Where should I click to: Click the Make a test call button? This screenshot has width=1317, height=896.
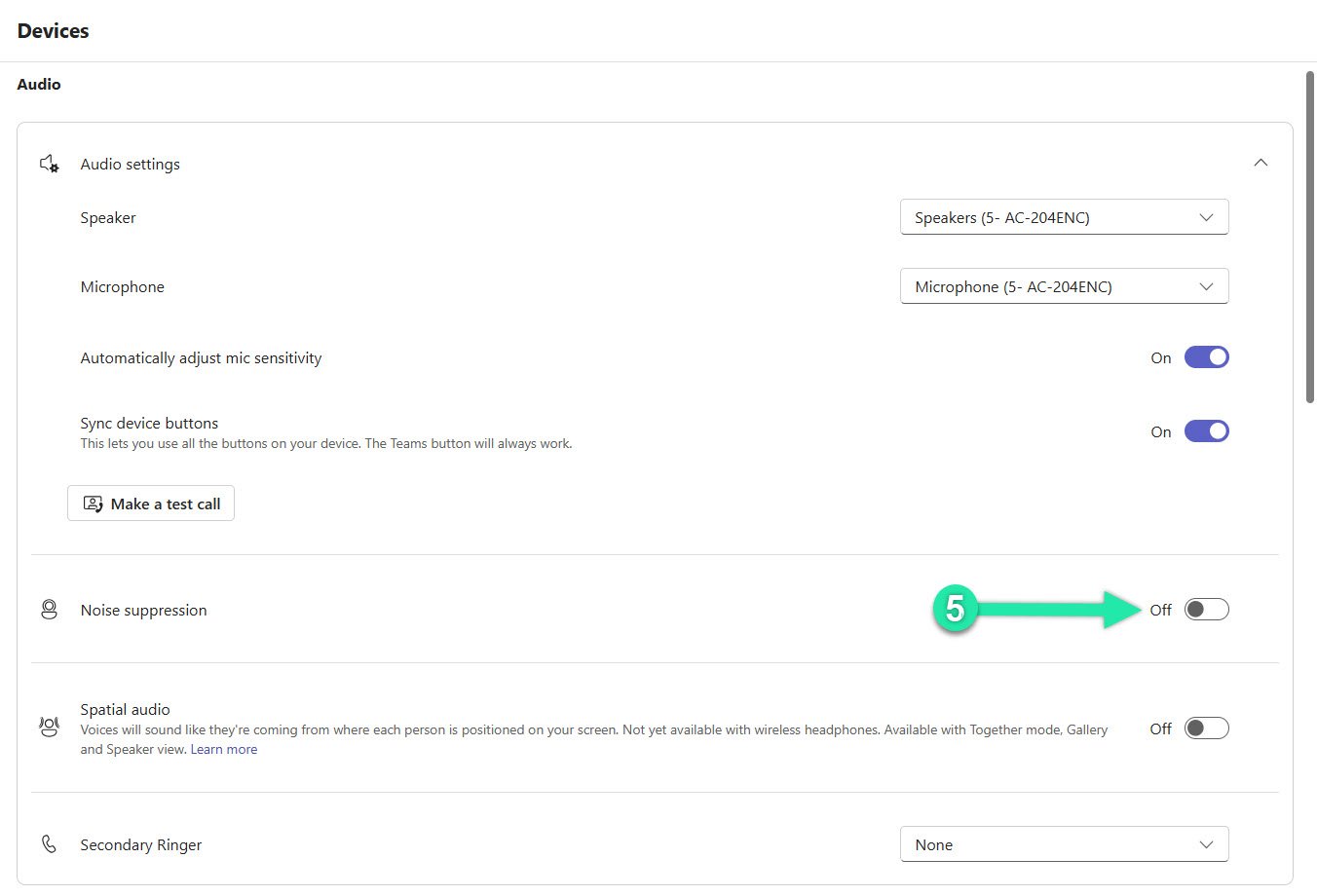(x=151, y=504)
